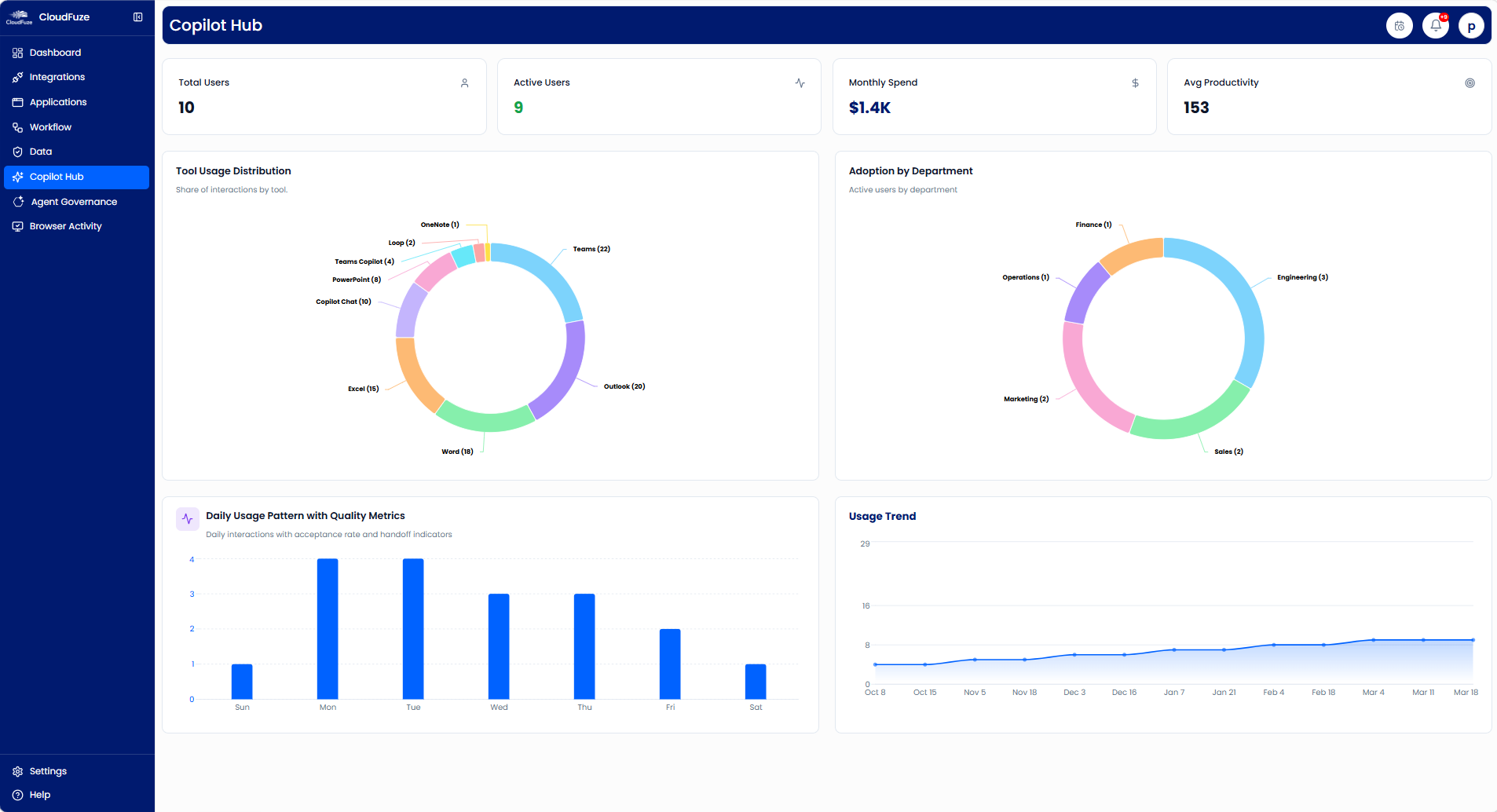The width and height of the screenshot is (1497, 812).
Task: Click the Browser Activity monitor icon
Action: pyautogui.click(x=18, y=226)
